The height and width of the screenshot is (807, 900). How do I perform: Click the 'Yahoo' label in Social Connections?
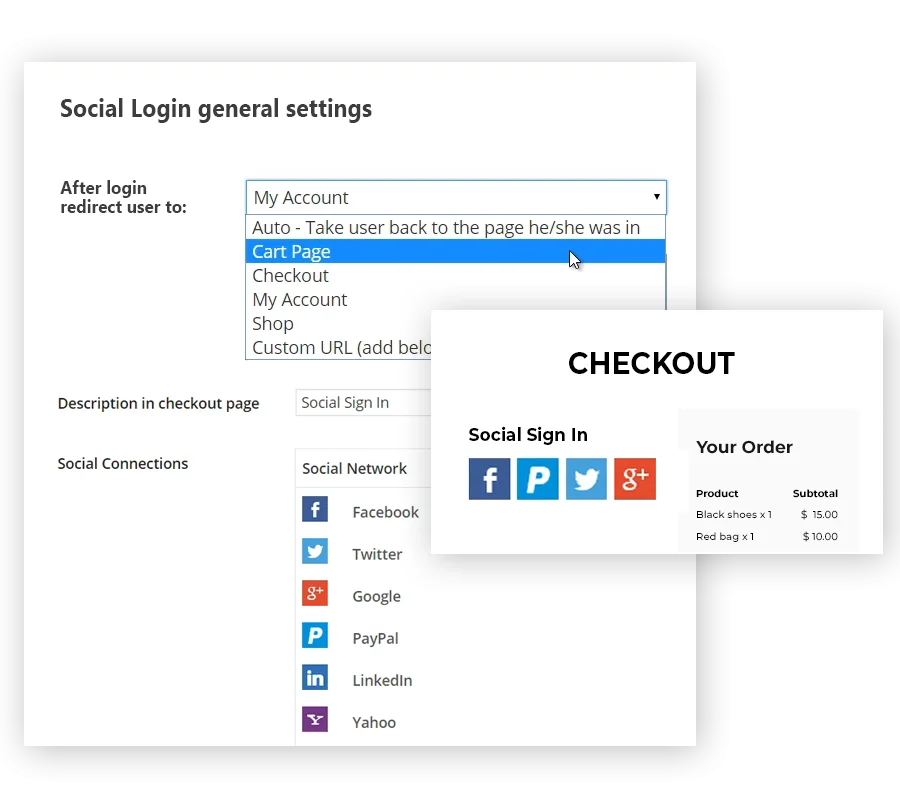coord(374,722)
